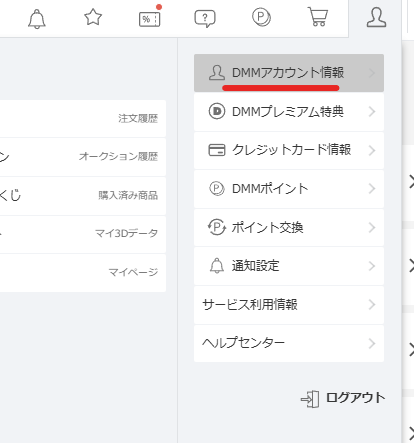Open オークション履歴 link
Image resolution: width=414 pixels, height=443 pixels.
coord(118,156)
